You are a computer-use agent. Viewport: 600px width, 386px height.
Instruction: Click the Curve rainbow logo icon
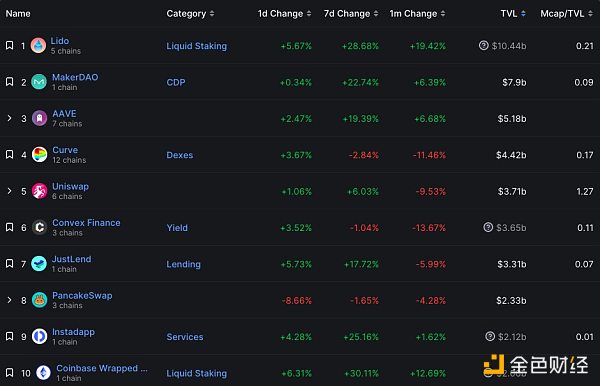coord(39,155)
